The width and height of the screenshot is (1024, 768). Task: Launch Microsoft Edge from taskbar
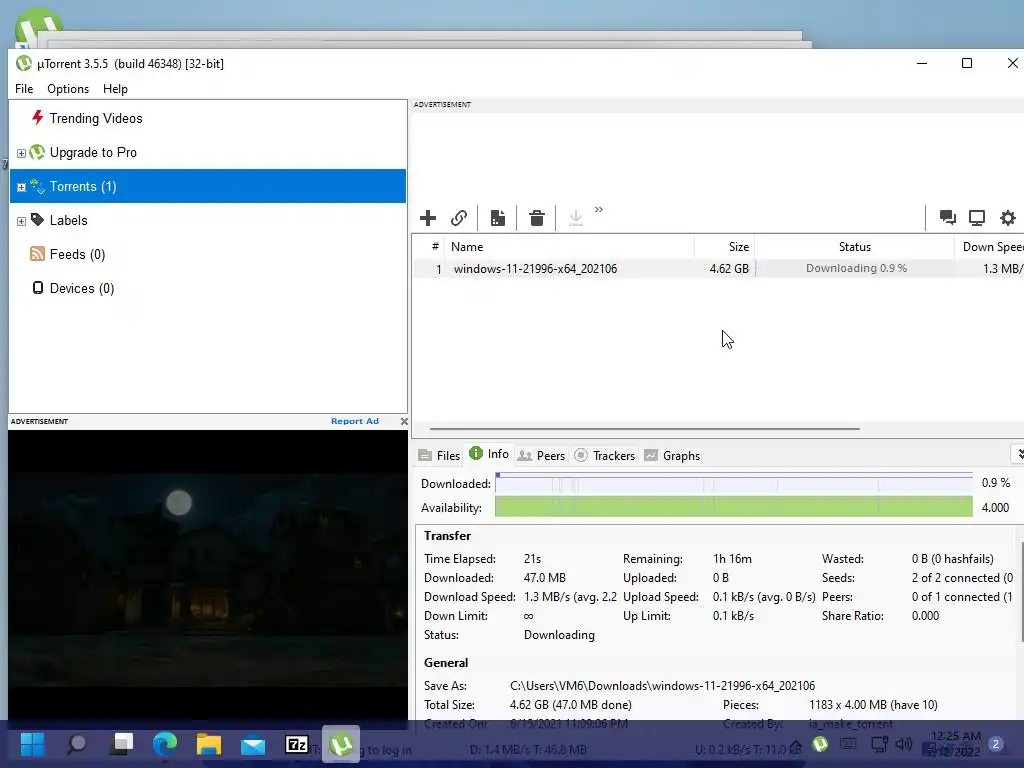(x=165, y=744)
